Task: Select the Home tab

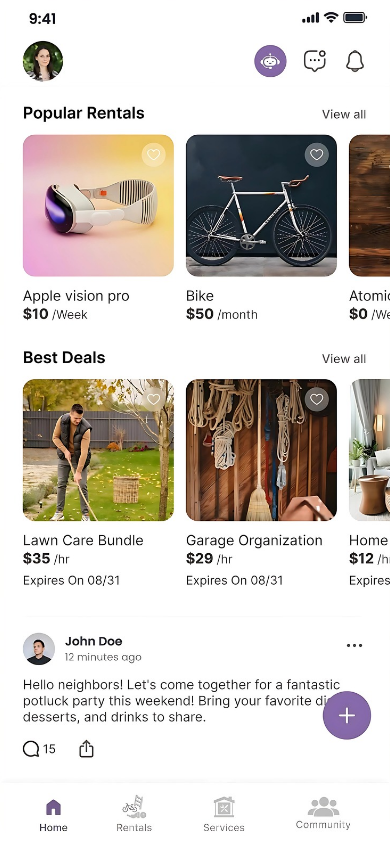Action: [x=53, y=814]
